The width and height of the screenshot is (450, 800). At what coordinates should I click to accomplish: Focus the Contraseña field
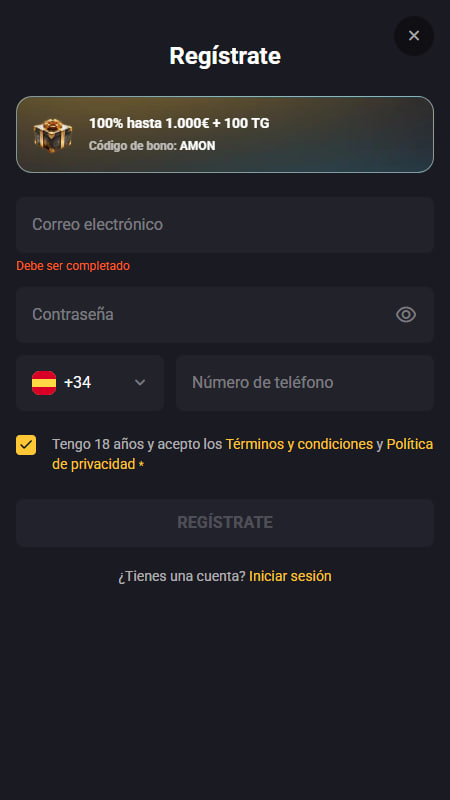[x=225, y=314]
